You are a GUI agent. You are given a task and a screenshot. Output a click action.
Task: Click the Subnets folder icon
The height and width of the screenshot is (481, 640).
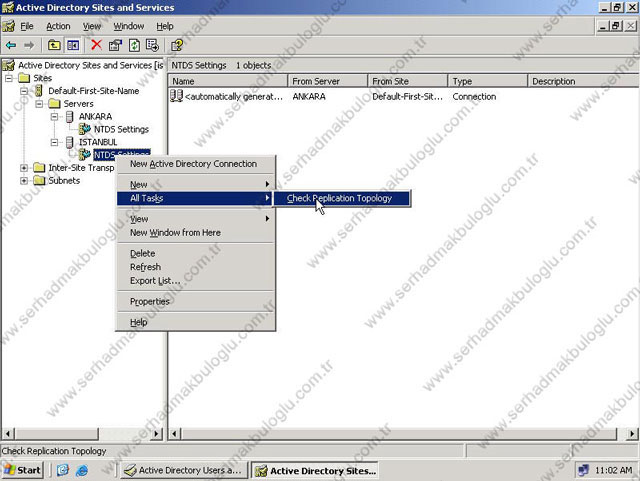(39, 180)
